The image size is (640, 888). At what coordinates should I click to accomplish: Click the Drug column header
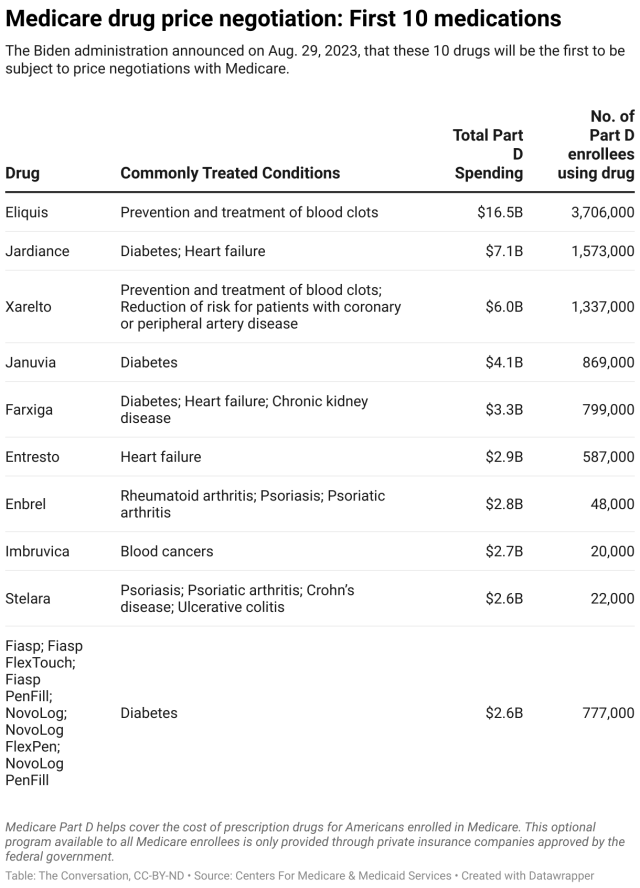(x=23, y=173)
